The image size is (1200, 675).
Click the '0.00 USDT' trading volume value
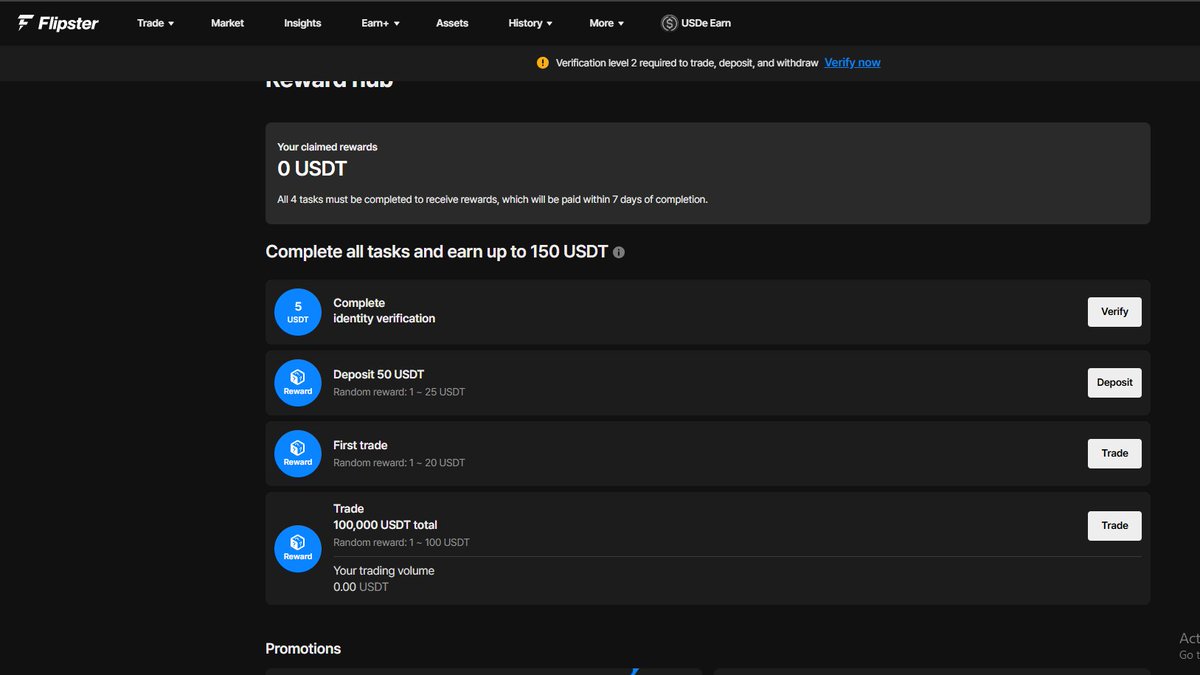361,587
